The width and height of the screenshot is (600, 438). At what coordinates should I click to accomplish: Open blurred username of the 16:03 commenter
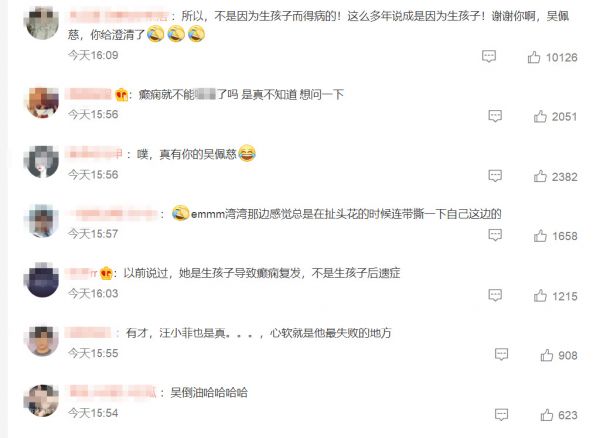point(81,273)
